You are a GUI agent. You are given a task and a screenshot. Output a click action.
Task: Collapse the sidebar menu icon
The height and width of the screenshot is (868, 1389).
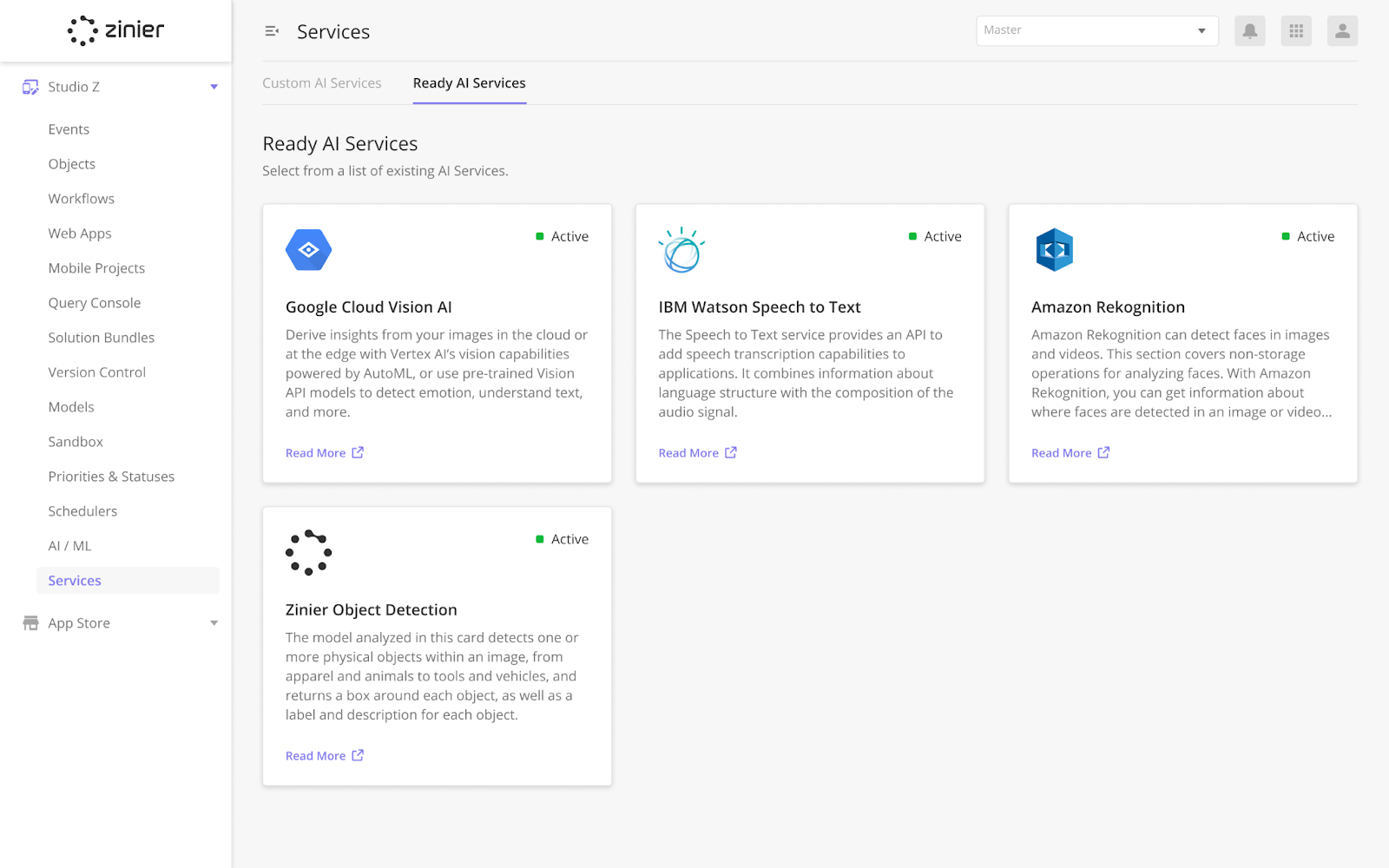click(x=272, y=31)
